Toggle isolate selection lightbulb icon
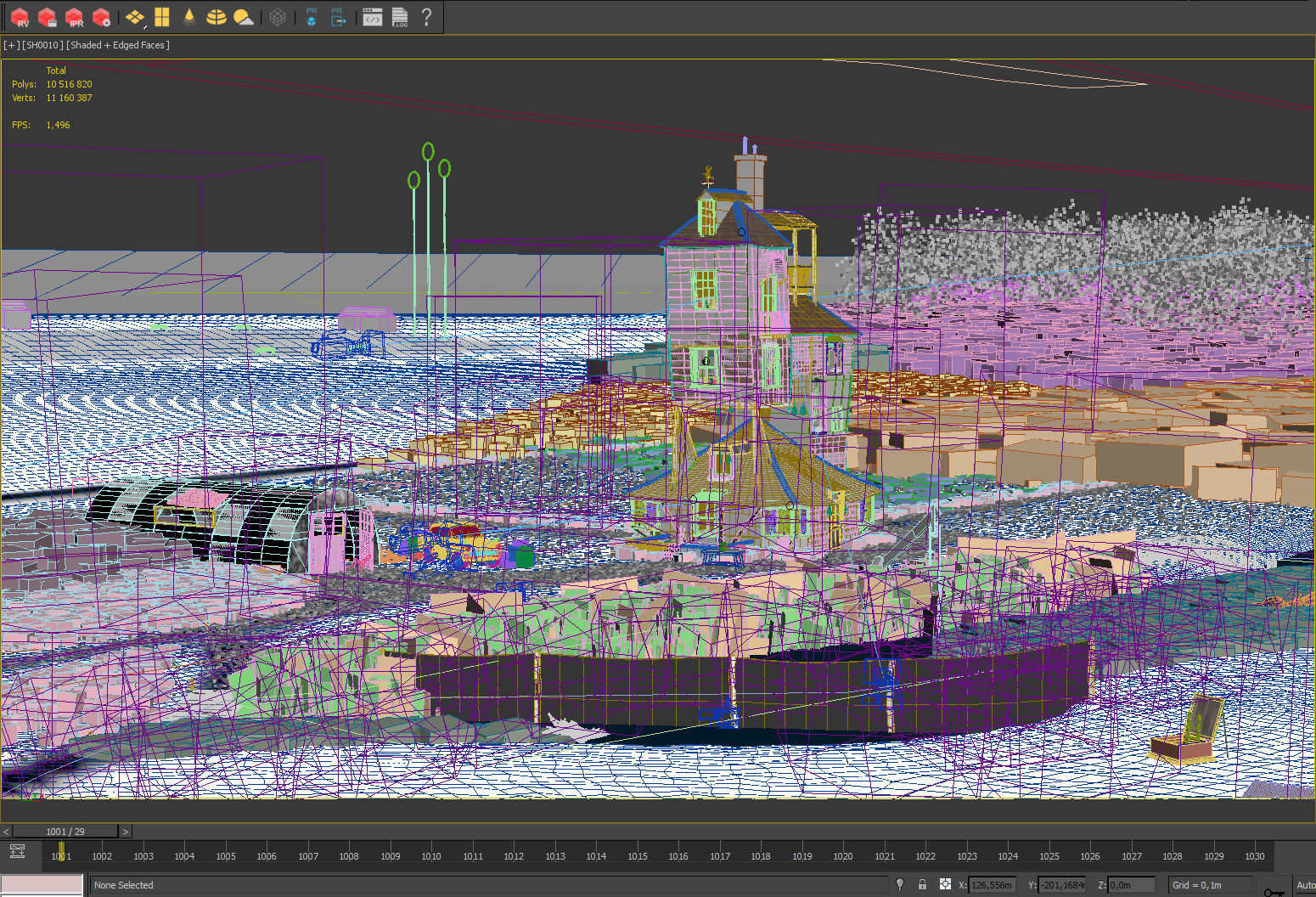This screenshot has height=897, width=1316. tap(900, 884)
